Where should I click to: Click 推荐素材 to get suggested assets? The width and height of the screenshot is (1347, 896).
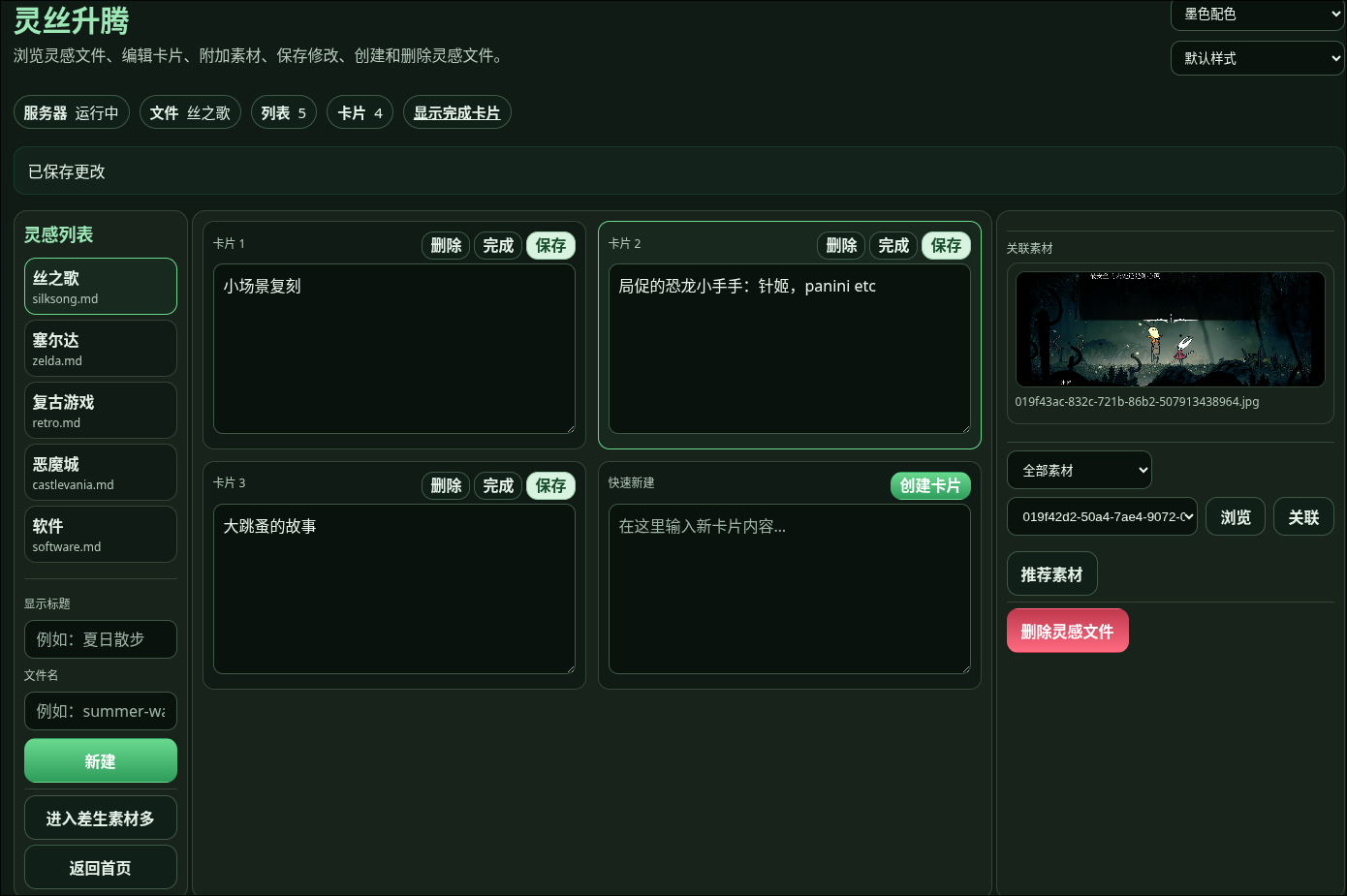coord(1052,573)
